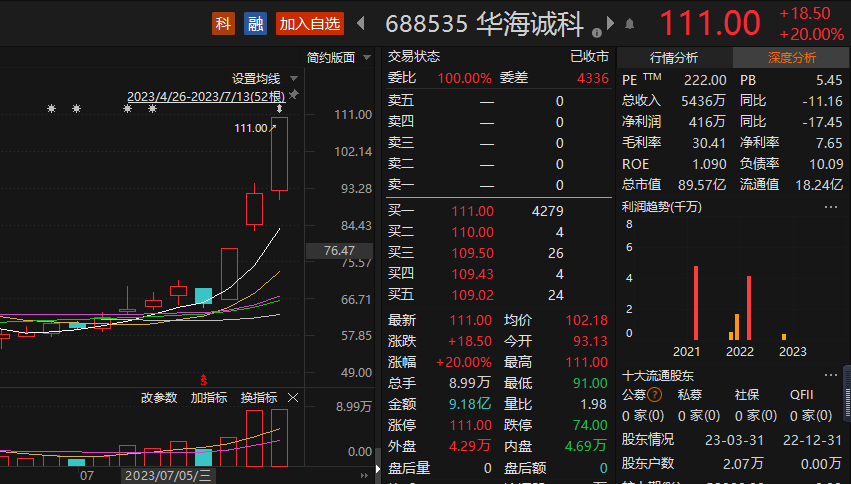Click 买五 bid price 109.02
This screenshot has width=851, height=484.
point(472,295)
